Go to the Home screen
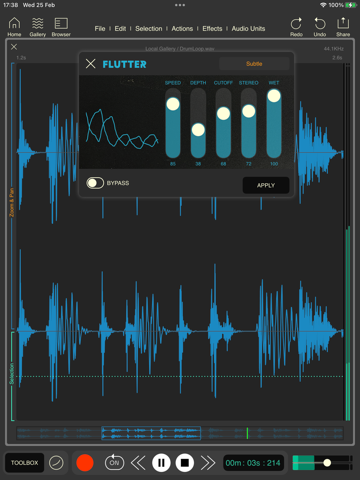The width and height of the screenshot is (360, 480). [14, 27]
